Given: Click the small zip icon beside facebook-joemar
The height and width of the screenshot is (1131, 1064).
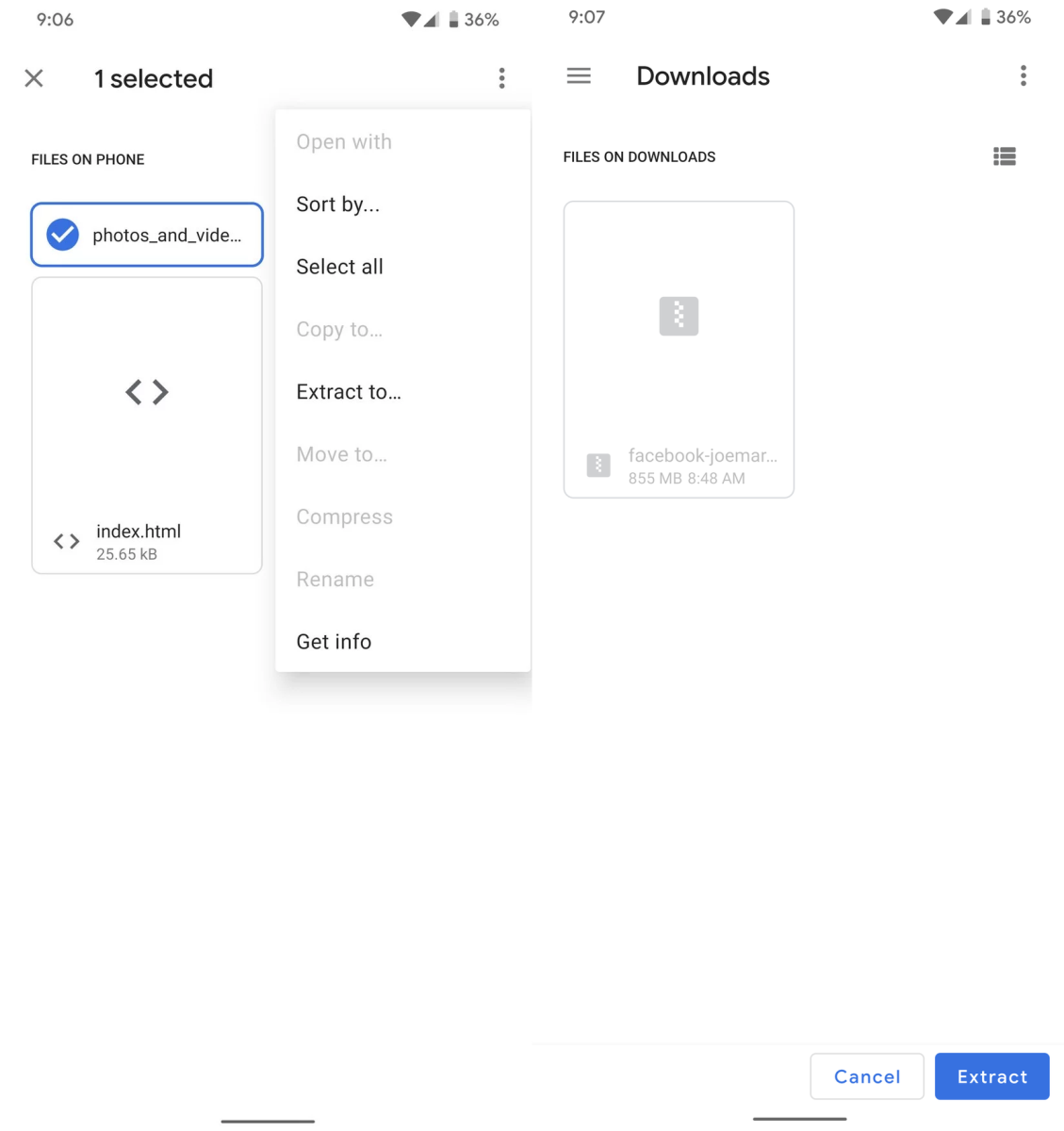Looking at the screenshot, I should [598, 465].
